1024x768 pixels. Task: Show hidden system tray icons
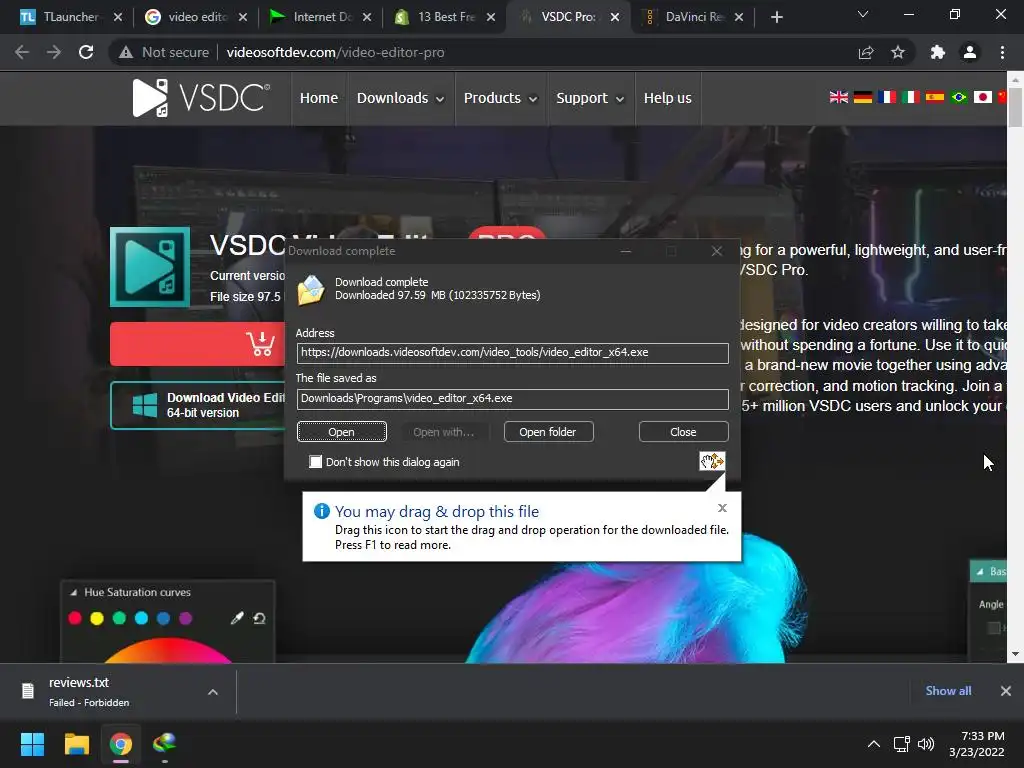tap(874, 744)
